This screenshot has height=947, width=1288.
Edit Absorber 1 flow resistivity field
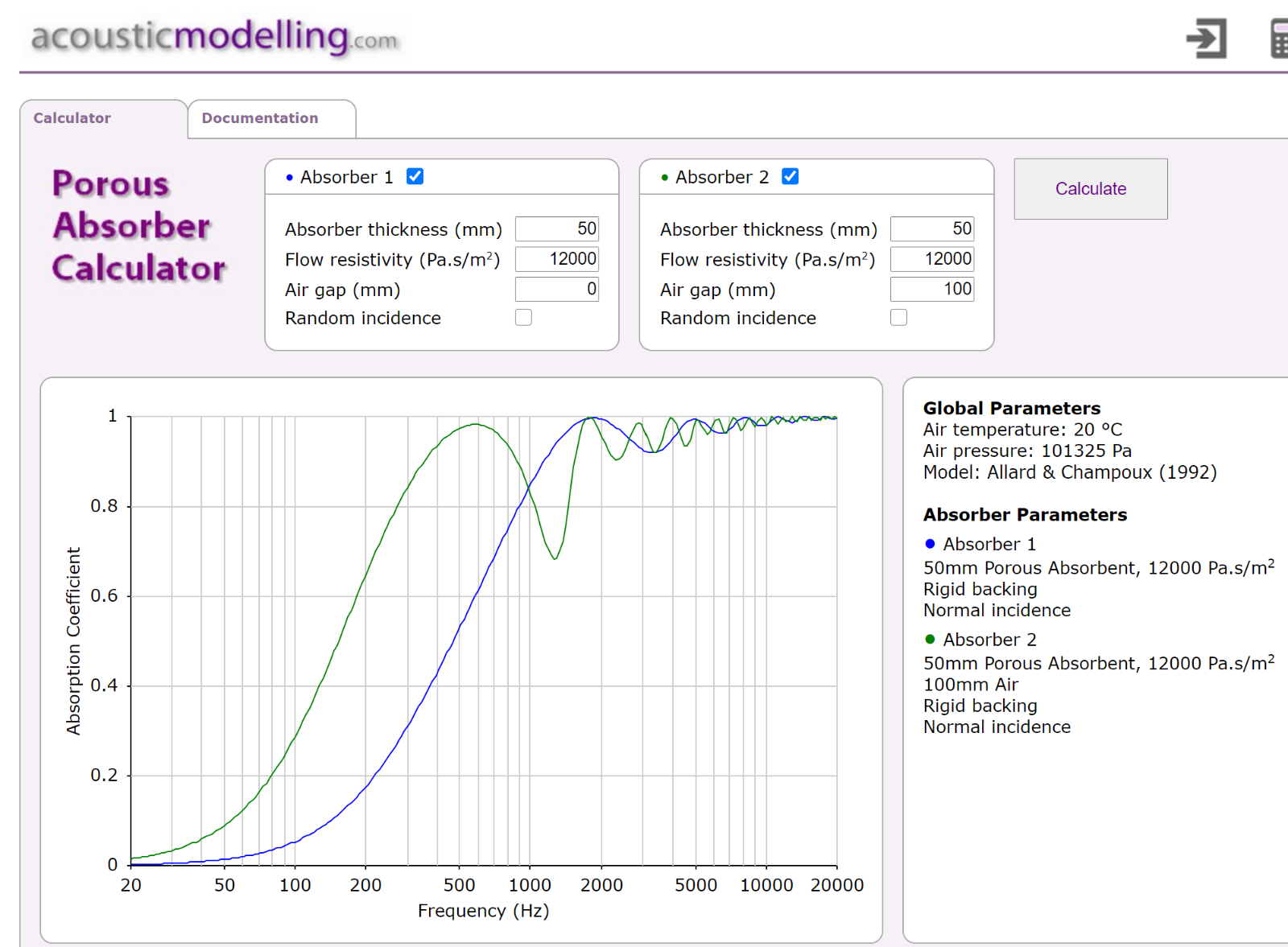click(557, 259)
